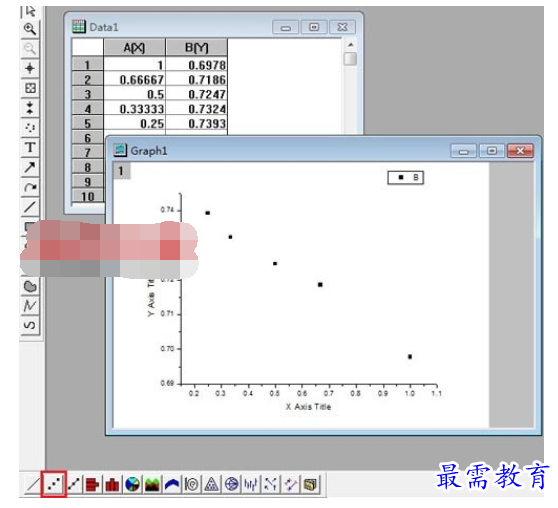558x508 pixels.
Task: Select the Data Selector tool
Action: coord(30,108)
